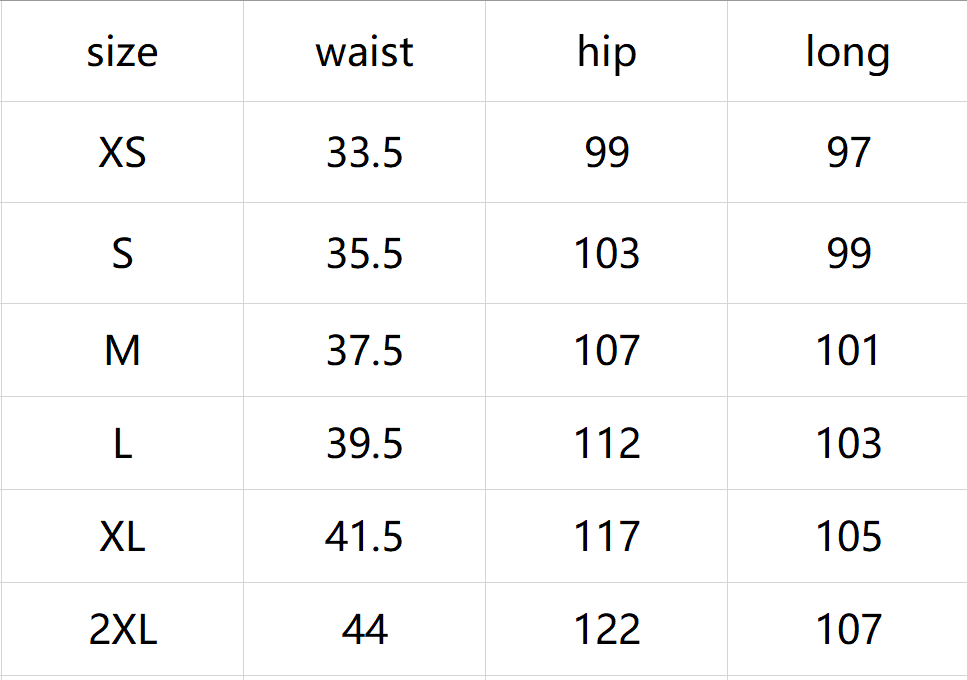Select long value 105
This screenshot has width=967, height=680.
click(x=848, y=537)
